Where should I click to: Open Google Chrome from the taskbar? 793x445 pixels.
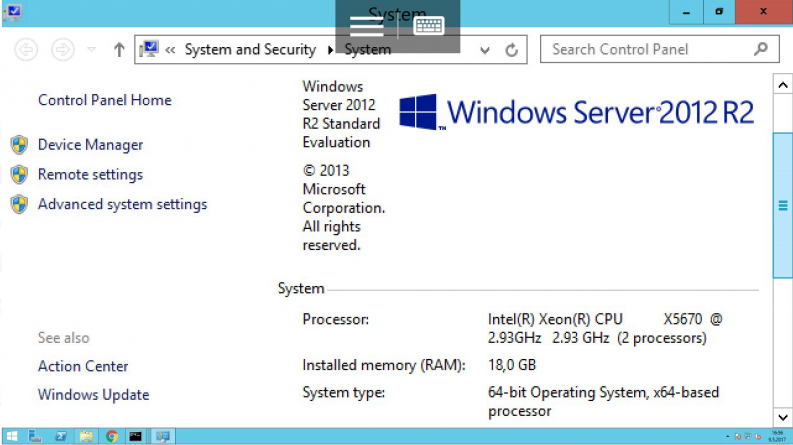[112, 436]
